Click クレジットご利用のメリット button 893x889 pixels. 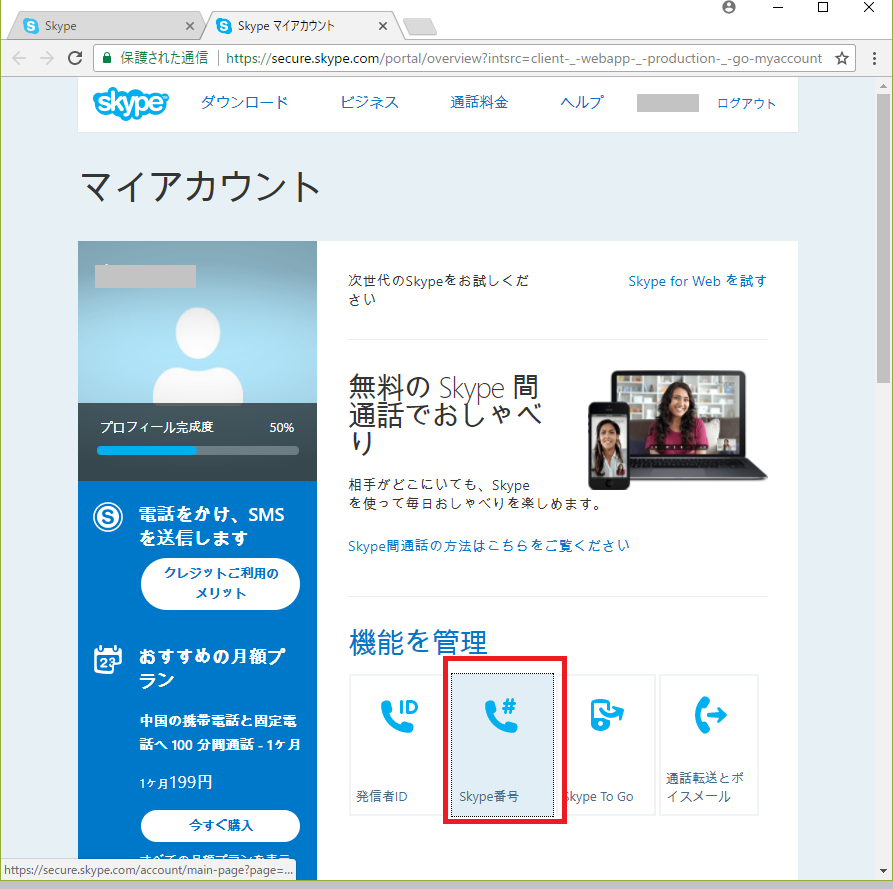coord(220,584)
